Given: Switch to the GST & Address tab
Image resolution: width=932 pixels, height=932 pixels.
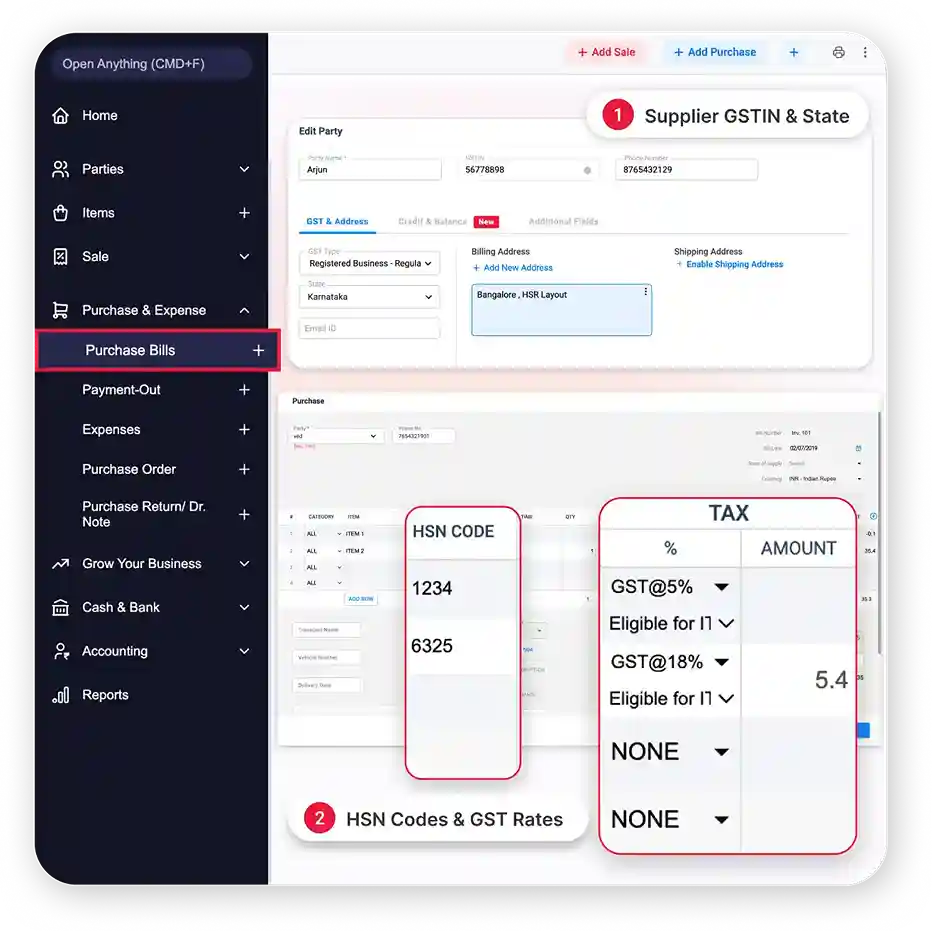Looking at the screenshot, I should 337,222.
